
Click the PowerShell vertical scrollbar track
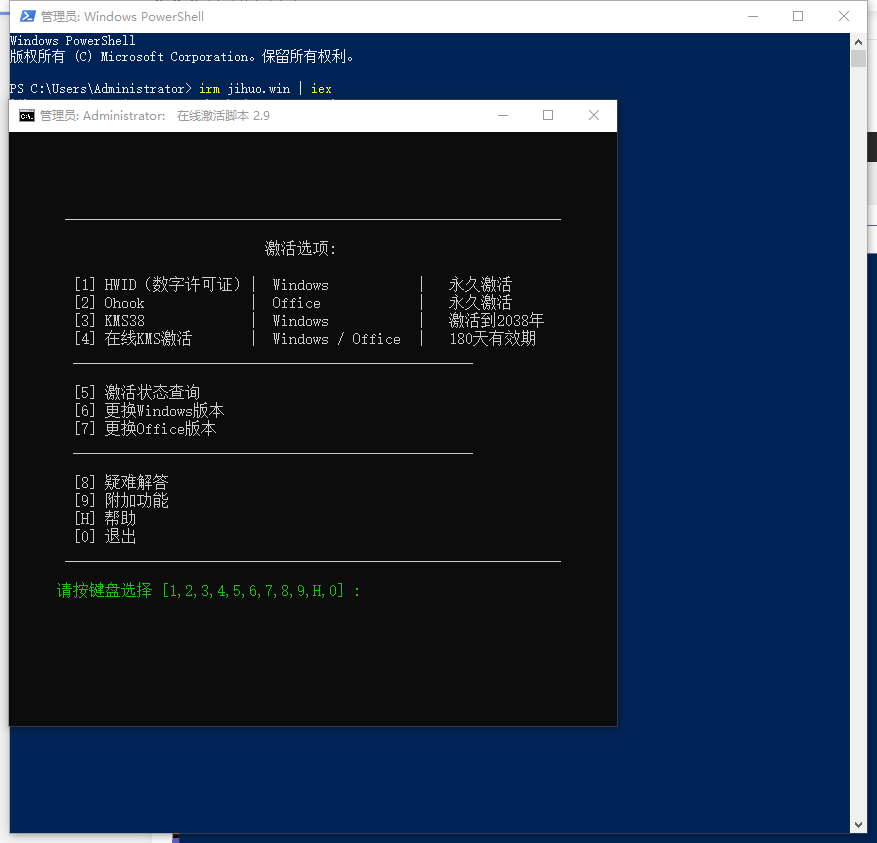click(858, 450)
